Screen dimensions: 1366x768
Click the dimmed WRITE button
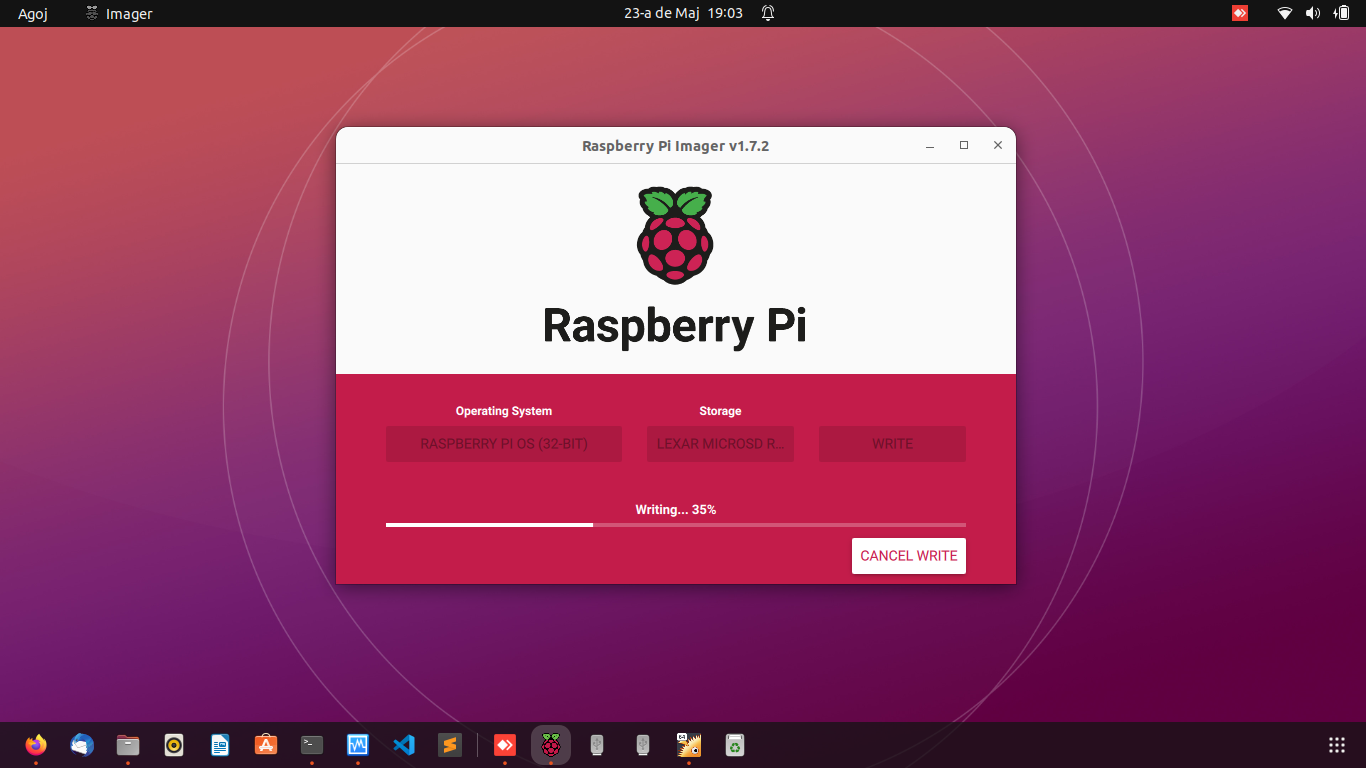(892, 444)
